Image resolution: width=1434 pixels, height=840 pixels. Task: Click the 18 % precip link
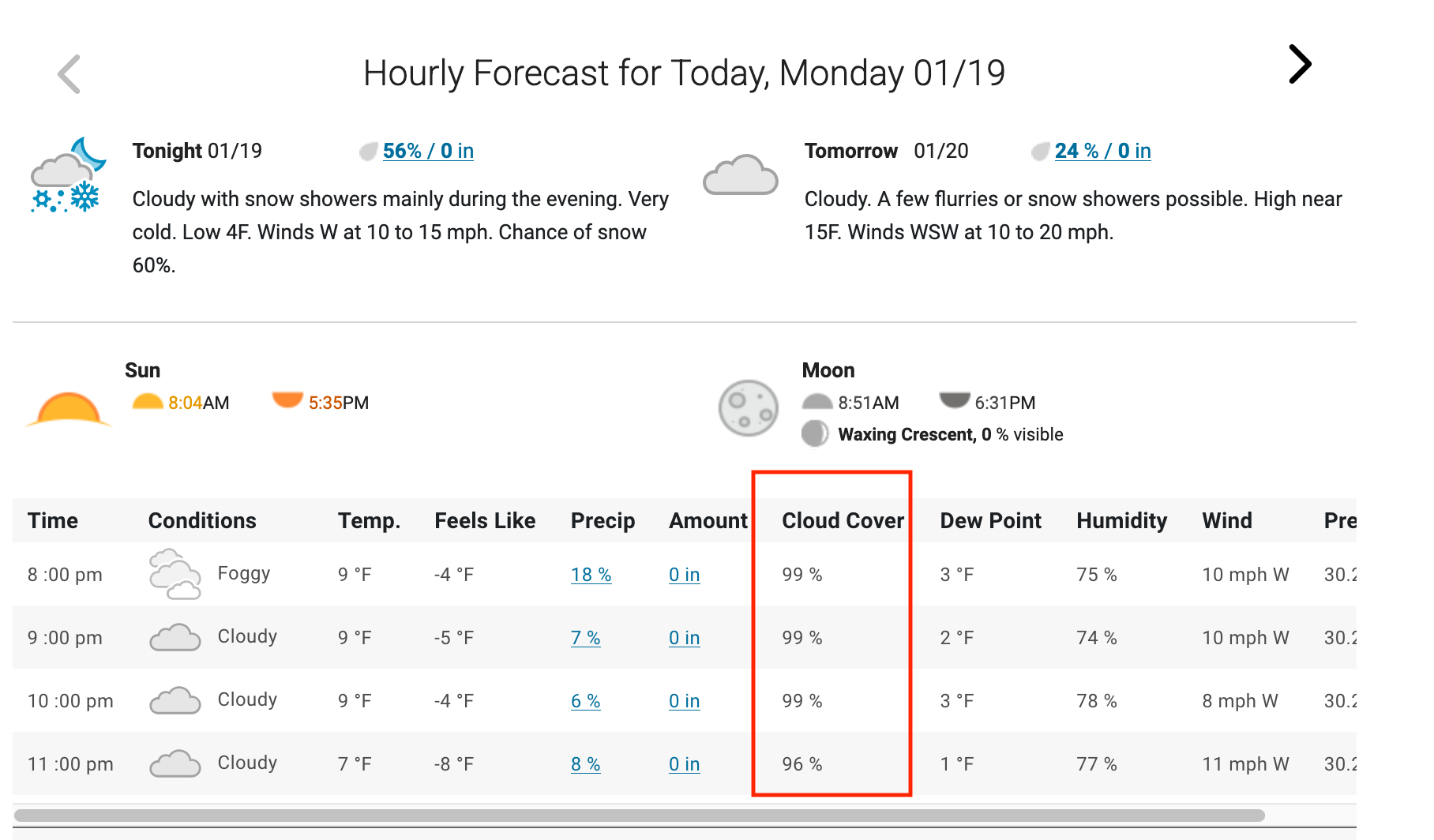pyautogui.click(x=591, y=575)
